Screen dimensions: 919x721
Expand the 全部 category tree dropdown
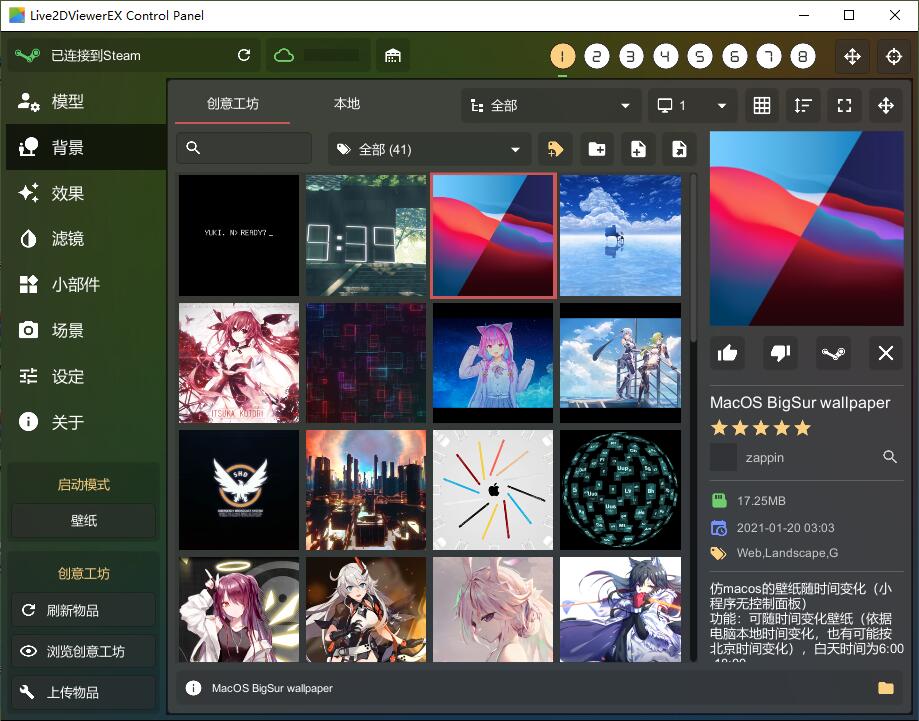pos(550,106)
